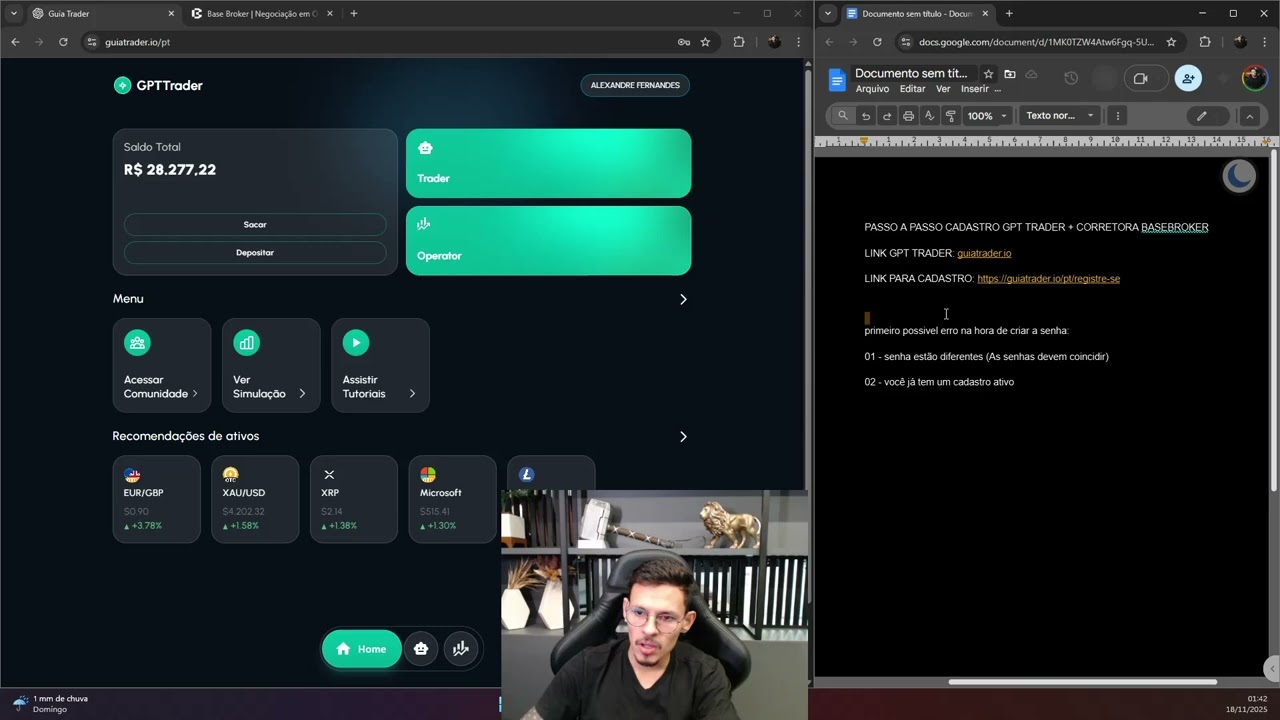Star the Google Docs document
1280x720 pixels.
(988, 74)
